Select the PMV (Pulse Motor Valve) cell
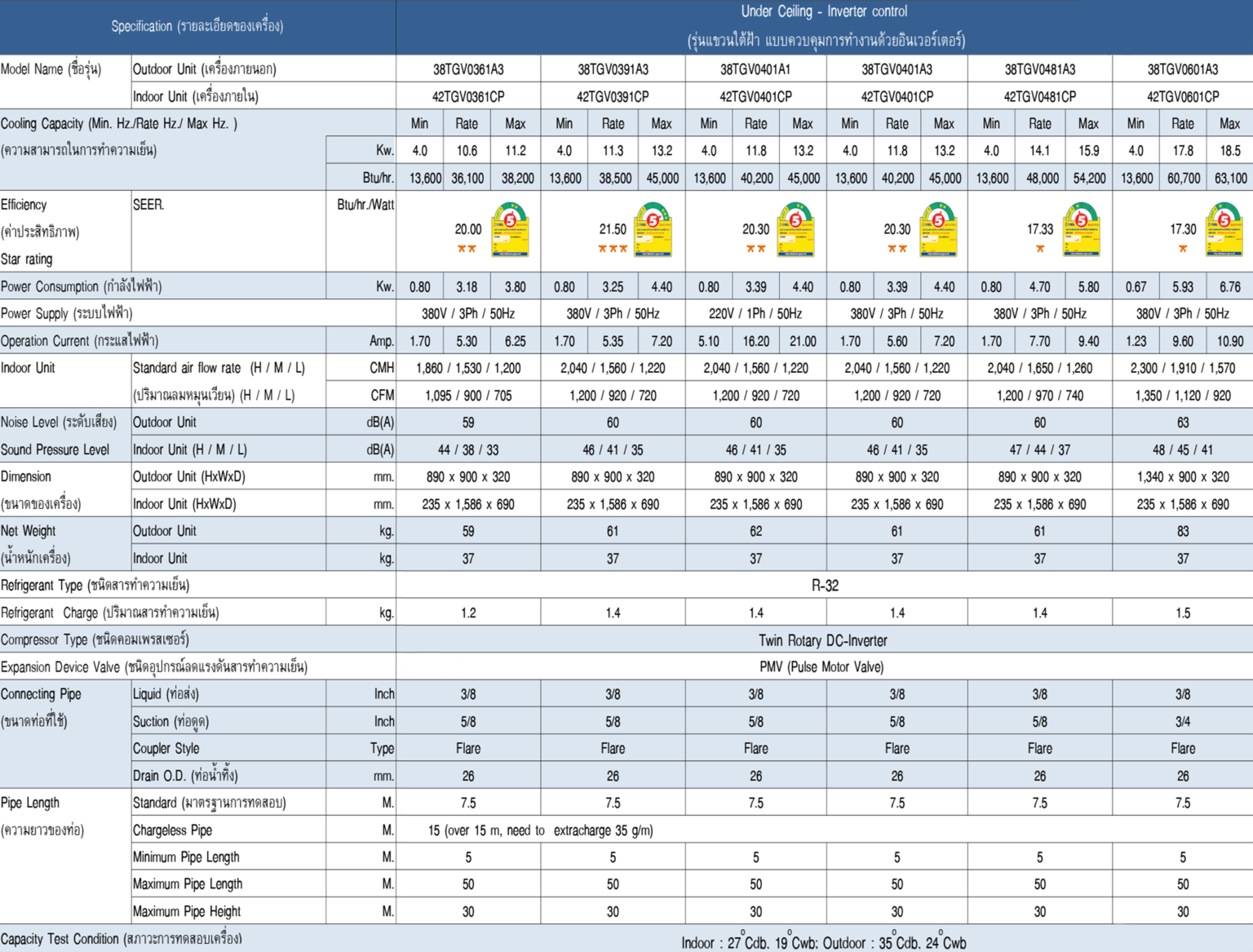The width and height of the screenshot is (1253, 952). tap(821, 667)
